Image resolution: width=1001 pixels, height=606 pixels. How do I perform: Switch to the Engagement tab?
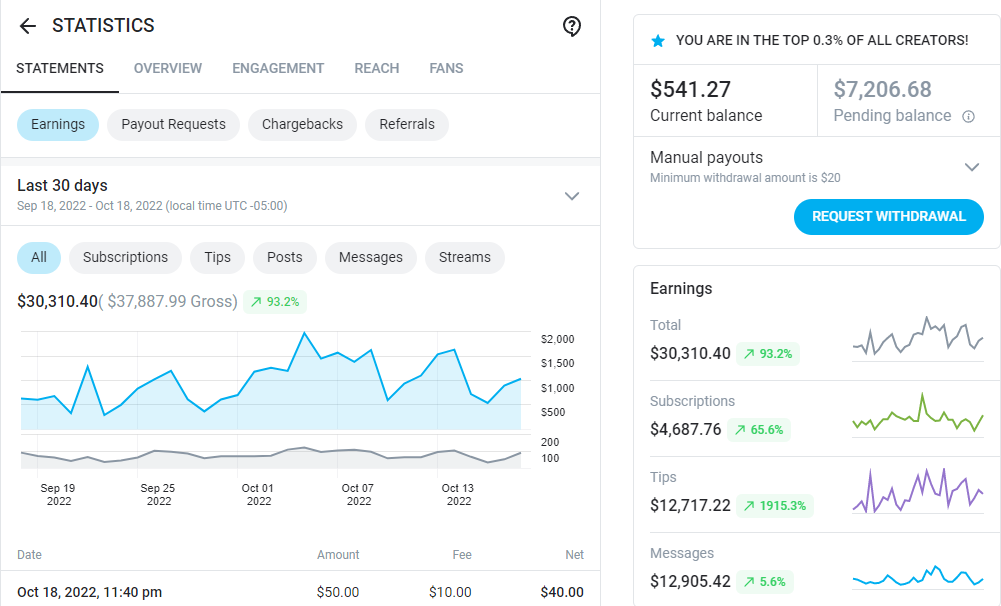[278, 69]
